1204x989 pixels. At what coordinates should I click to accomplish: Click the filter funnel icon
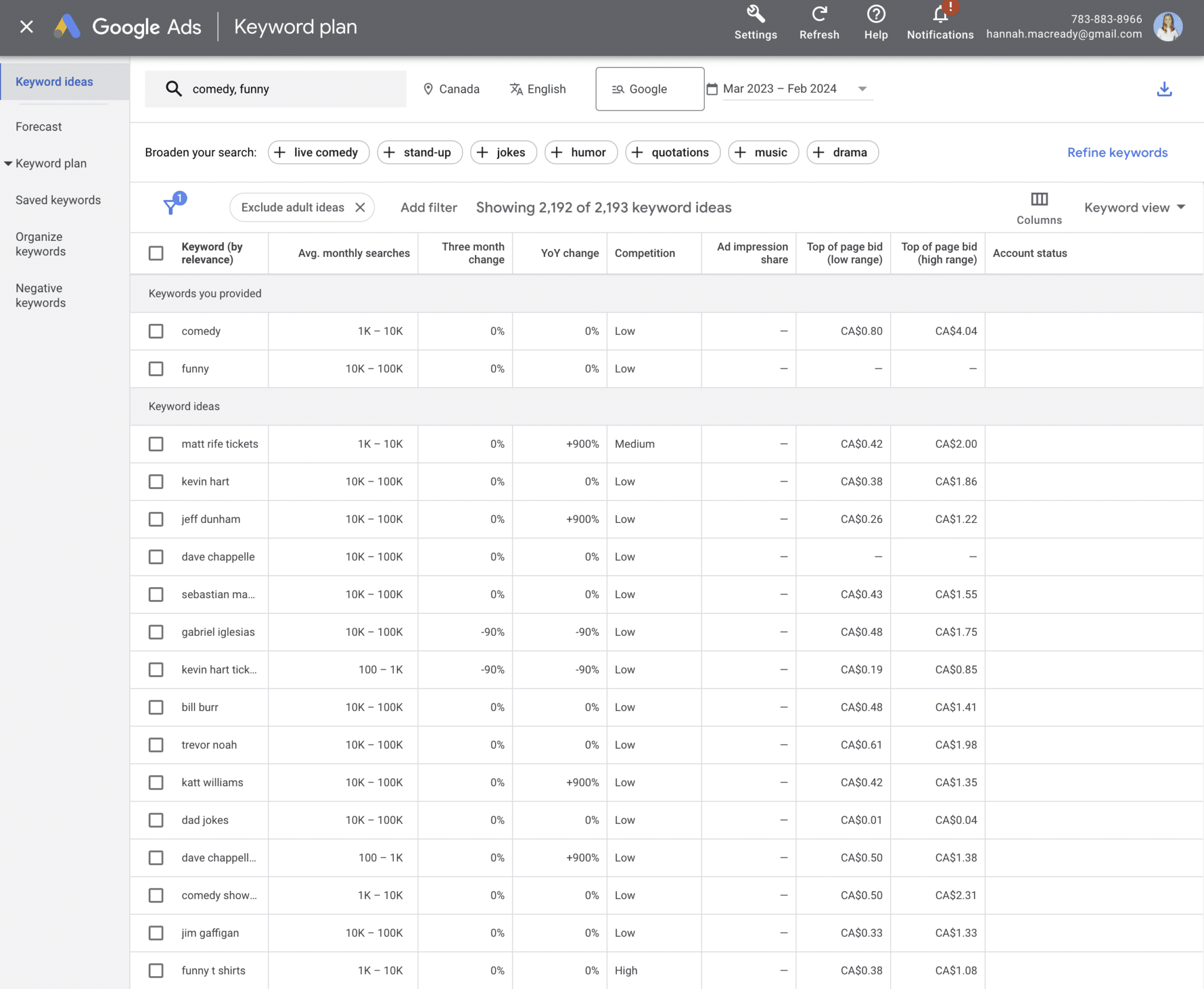click(x=170, y=206)
